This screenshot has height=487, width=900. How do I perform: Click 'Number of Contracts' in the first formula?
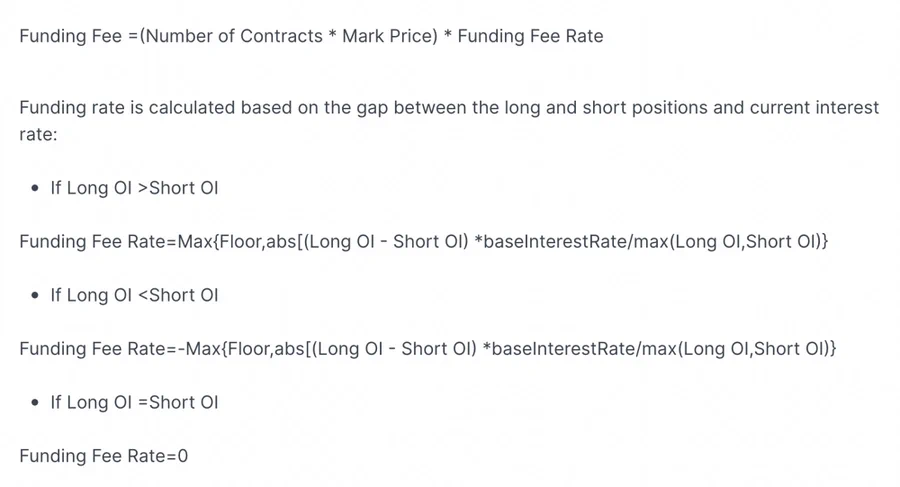tap(234, 36)
